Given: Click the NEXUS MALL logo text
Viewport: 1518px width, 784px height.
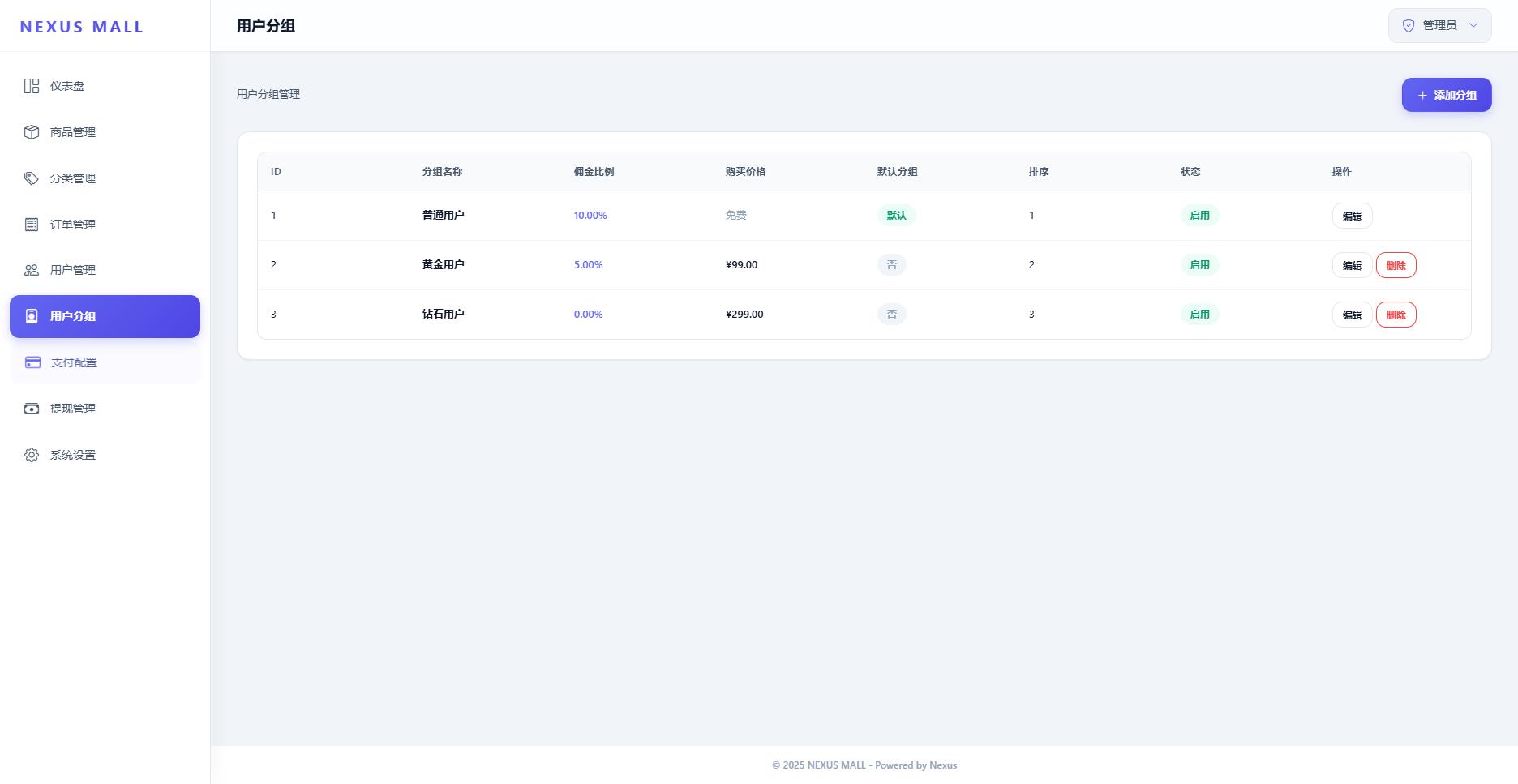Looking at the screenshot, I should 82,27.
